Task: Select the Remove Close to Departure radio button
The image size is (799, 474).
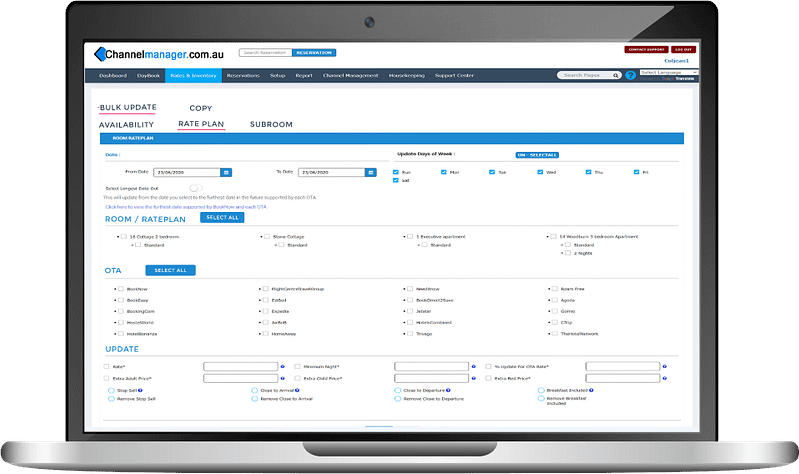Action: click(x=397, y=399)
